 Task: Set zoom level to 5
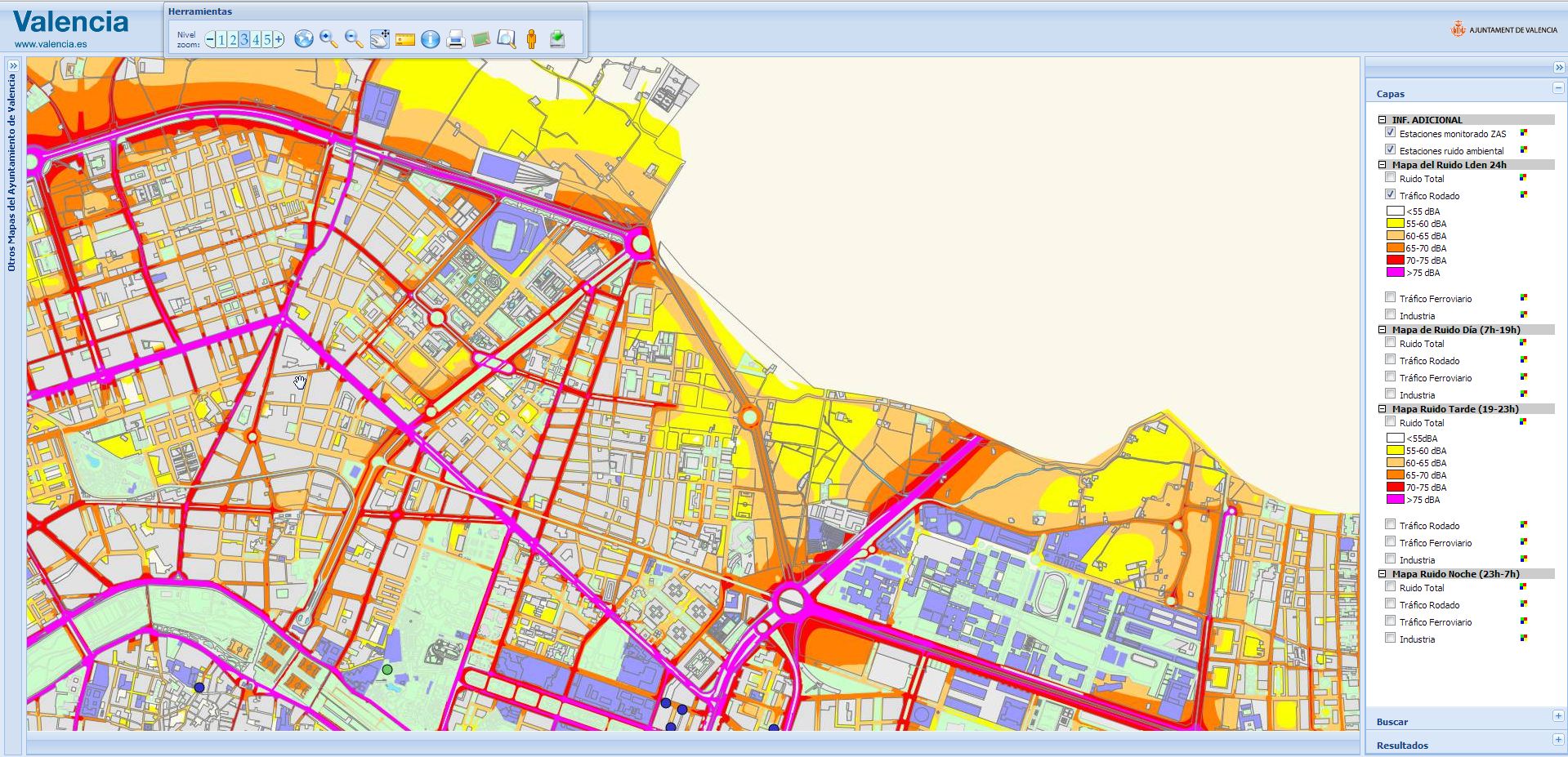click(x=267, y=40)
